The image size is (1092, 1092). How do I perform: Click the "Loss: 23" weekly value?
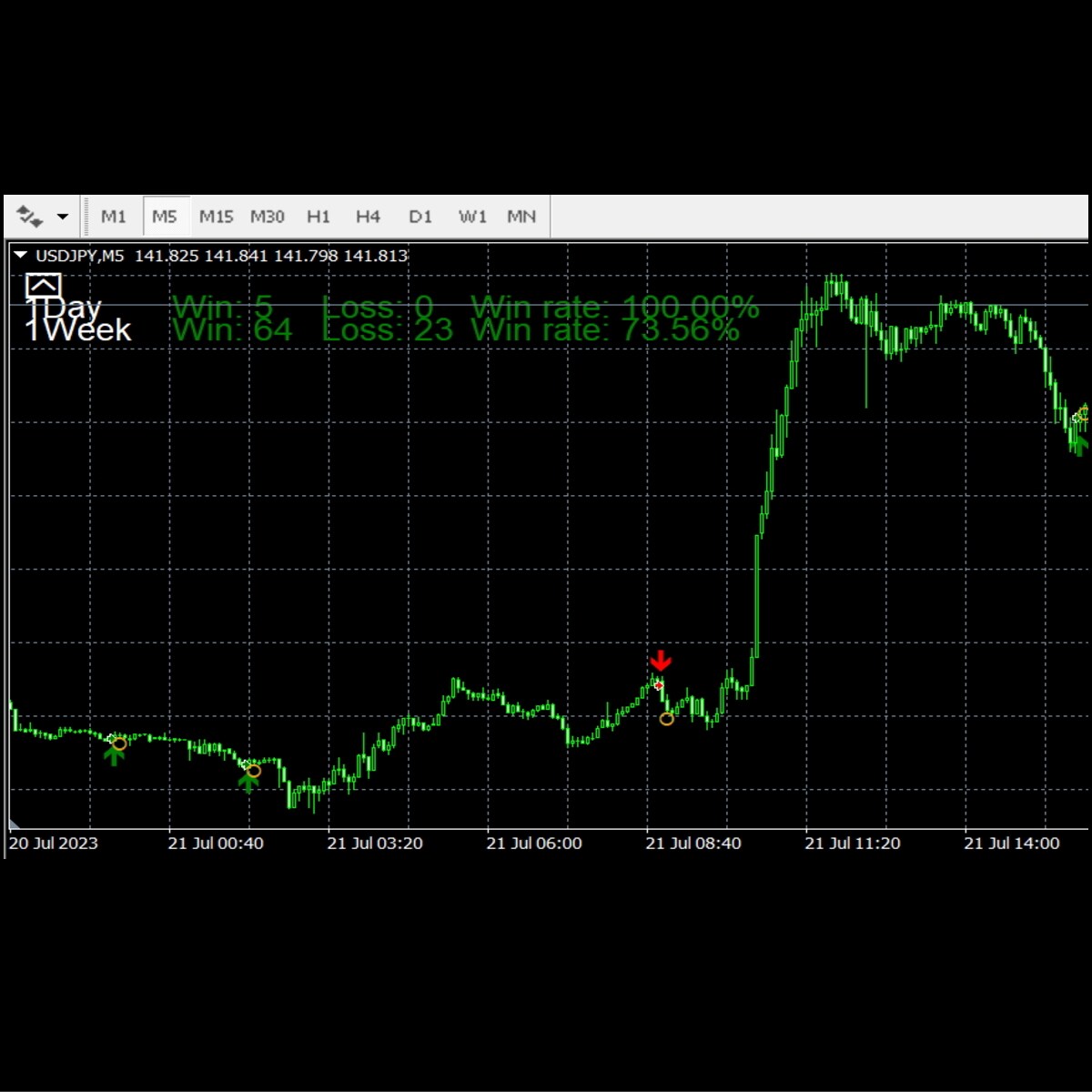point(388,329)
